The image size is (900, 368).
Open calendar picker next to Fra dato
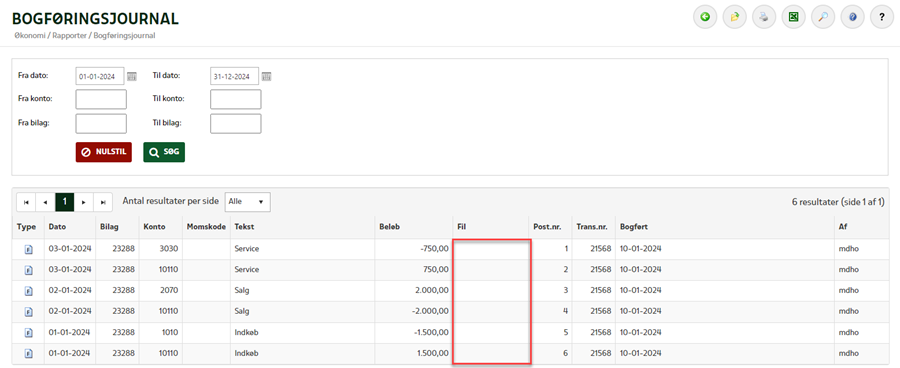tap(132, 76)
